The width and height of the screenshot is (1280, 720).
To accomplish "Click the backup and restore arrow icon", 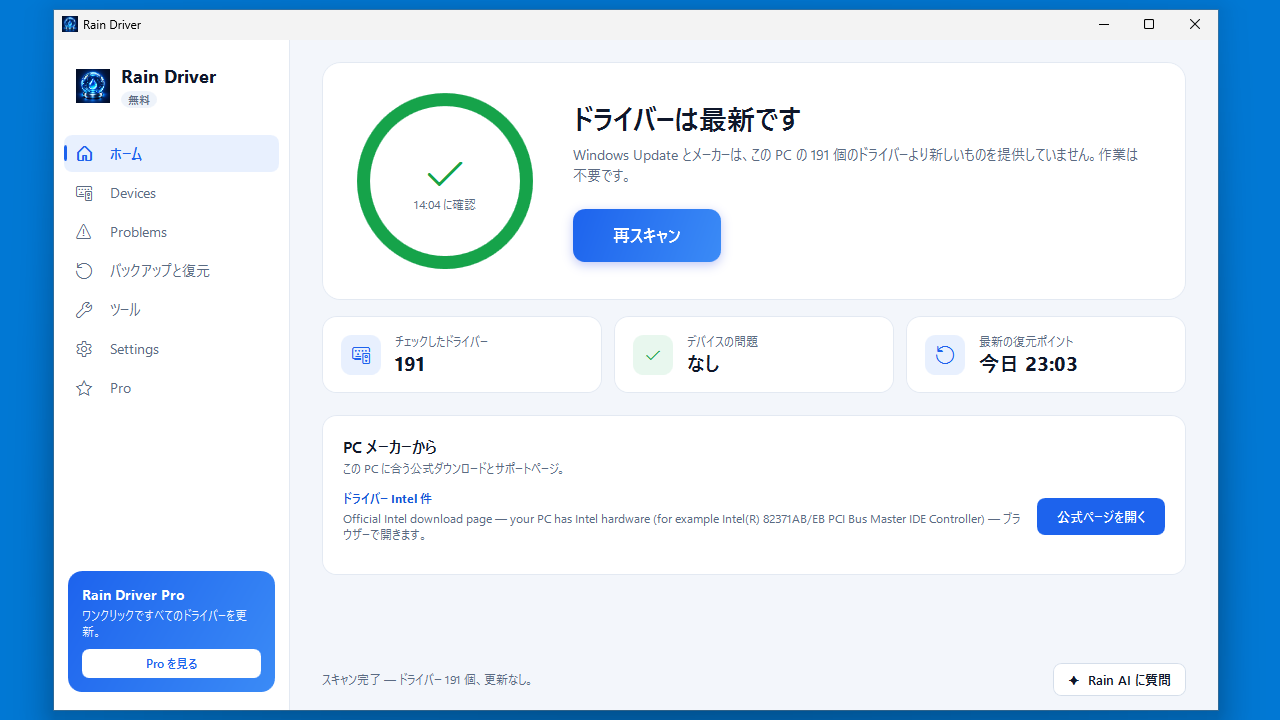I will [84, 271].
